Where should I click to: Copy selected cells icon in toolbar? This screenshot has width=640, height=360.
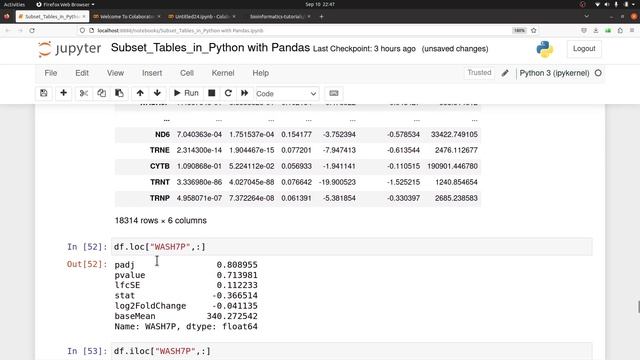(101, 93)
